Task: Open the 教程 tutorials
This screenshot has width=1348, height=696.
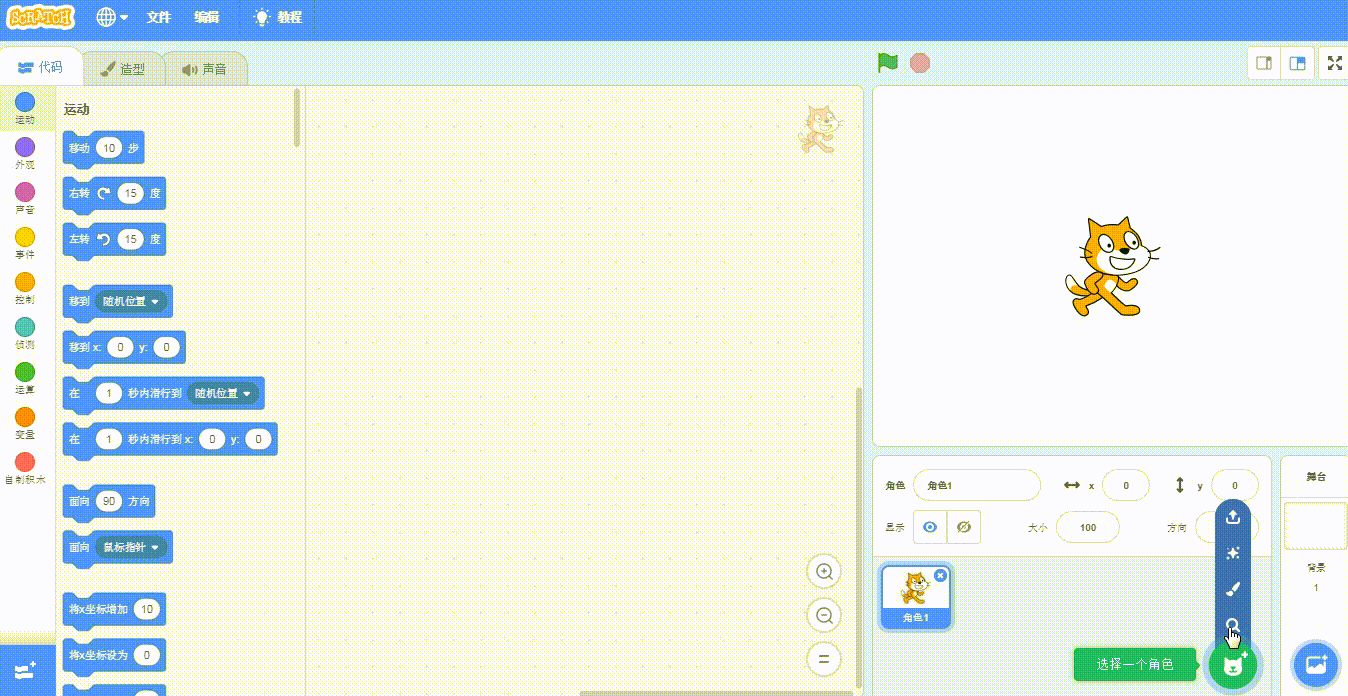Action: [278, 17]
